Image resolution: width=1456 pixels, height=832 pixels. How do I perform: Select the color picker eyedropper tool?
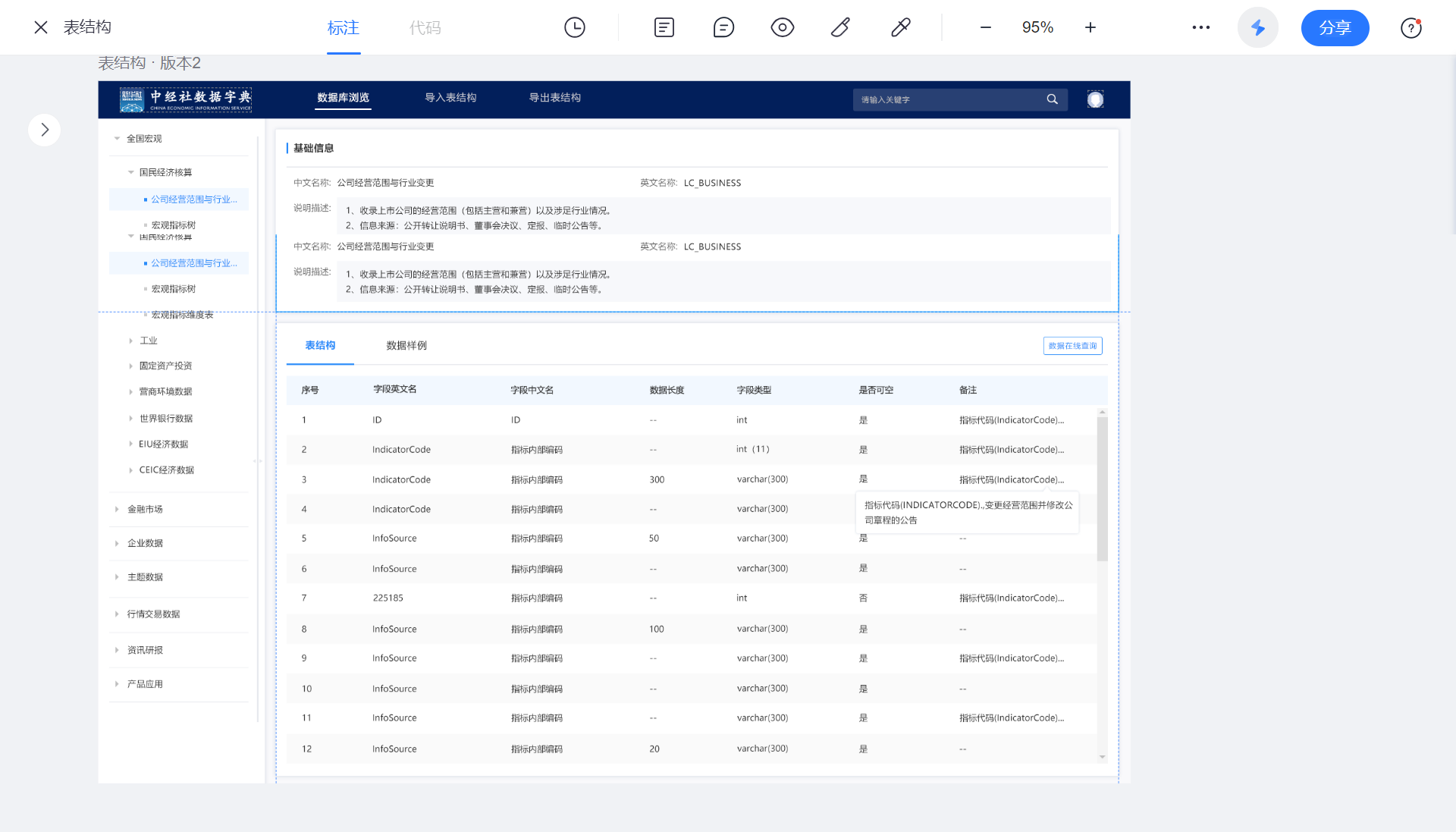pos(900,27)
